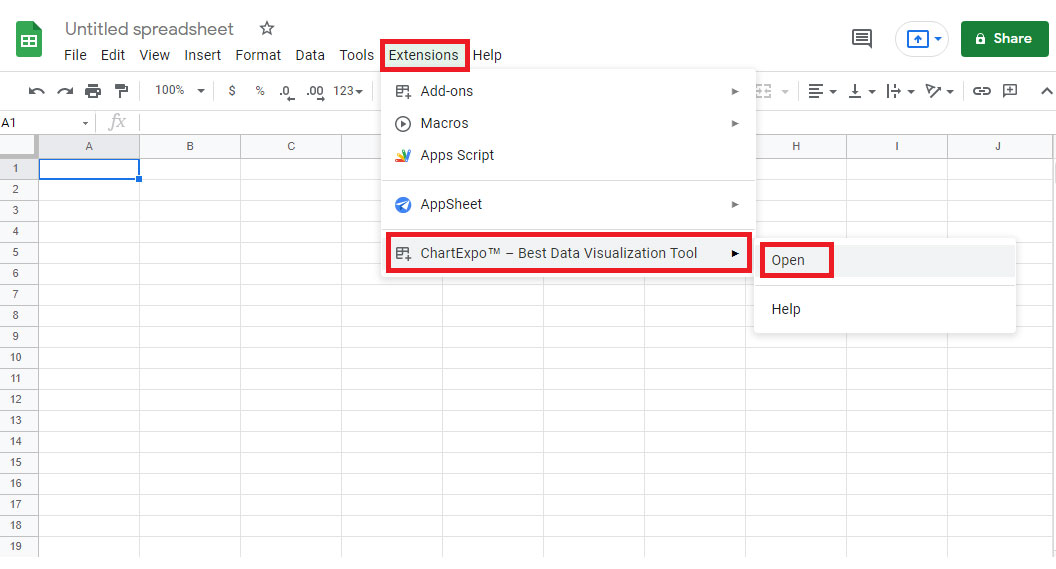Select the Paint format tool
Viewport: 1056px width, 569px height.
[121, 91]
